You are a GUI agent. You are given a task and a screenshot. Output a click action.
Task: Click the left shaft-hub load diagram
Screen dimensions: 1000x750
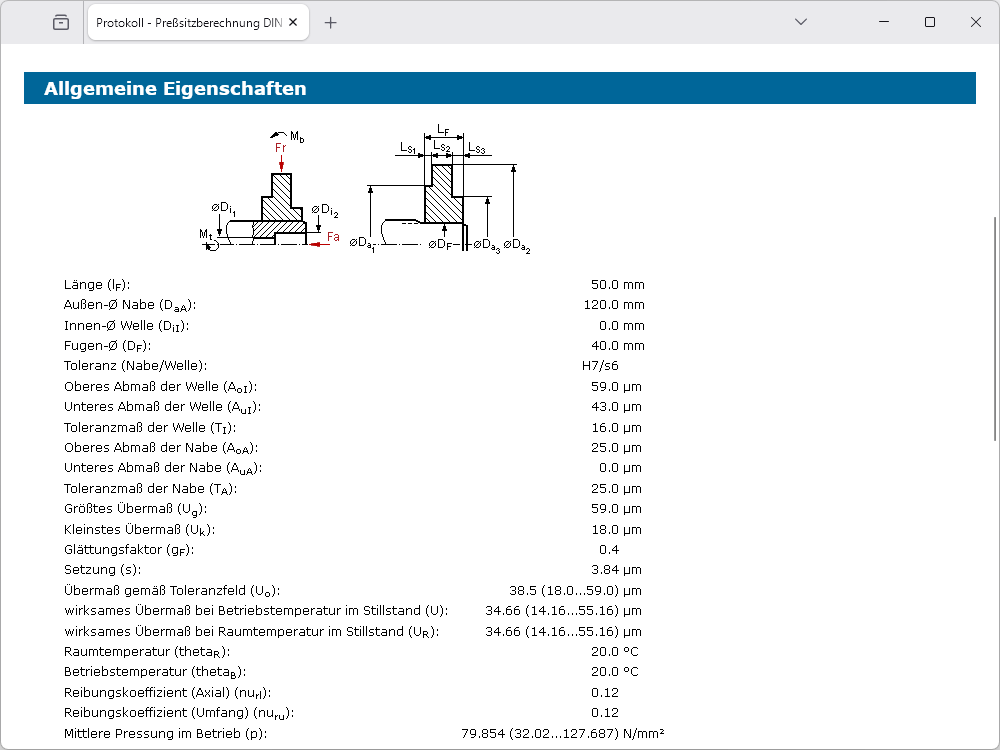pos(270,195)
